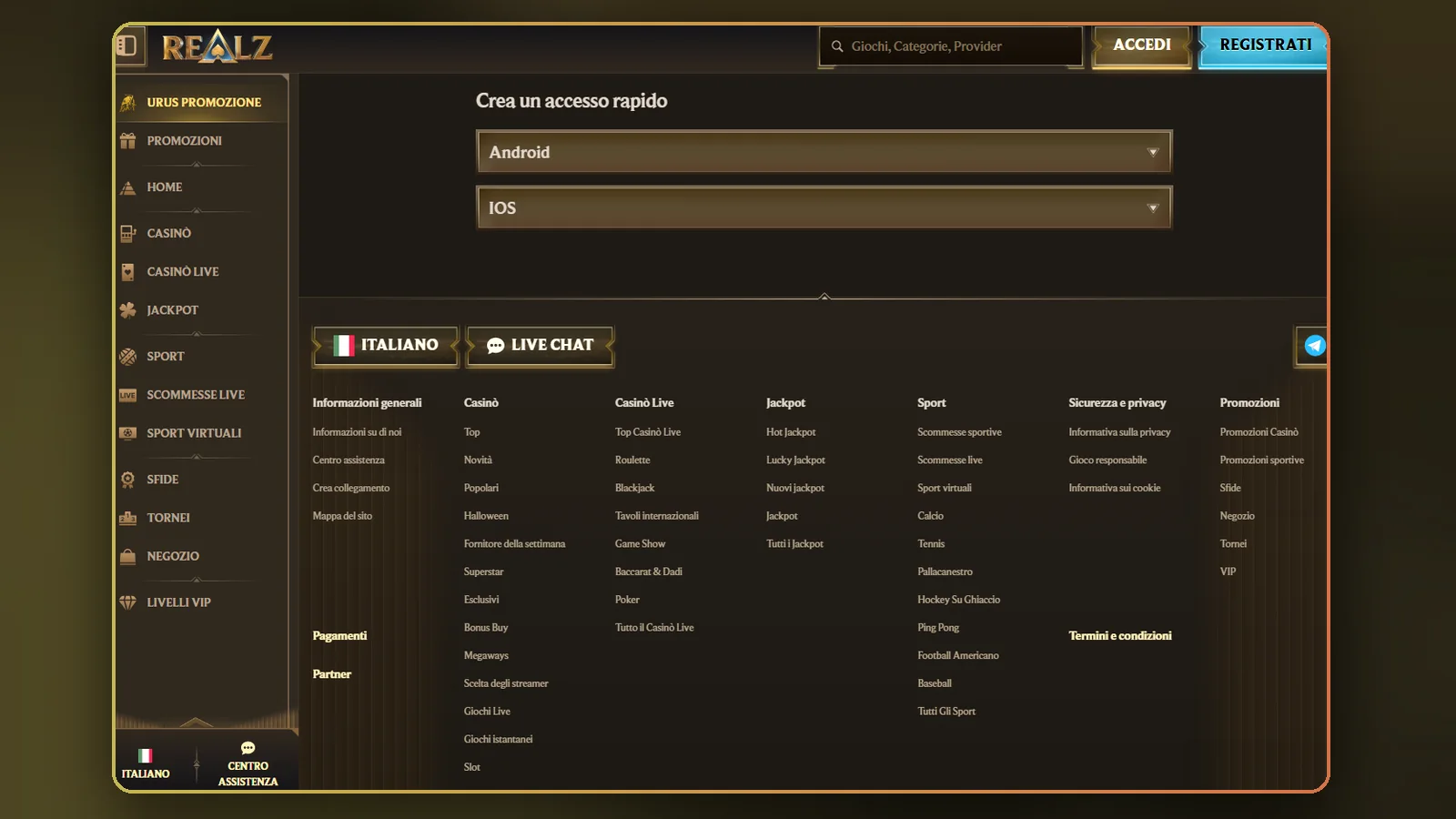Click the diamond icon beside Livelli VIP
The image size is (1456, 819).
click(x=128, y=602)
